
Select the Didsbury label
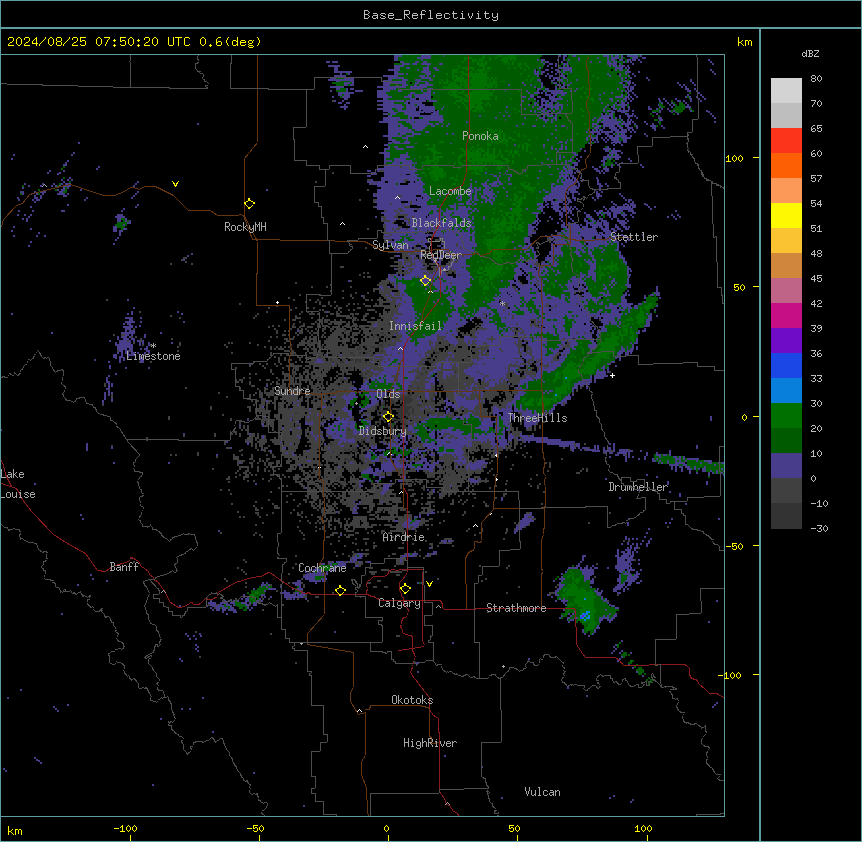383,431
